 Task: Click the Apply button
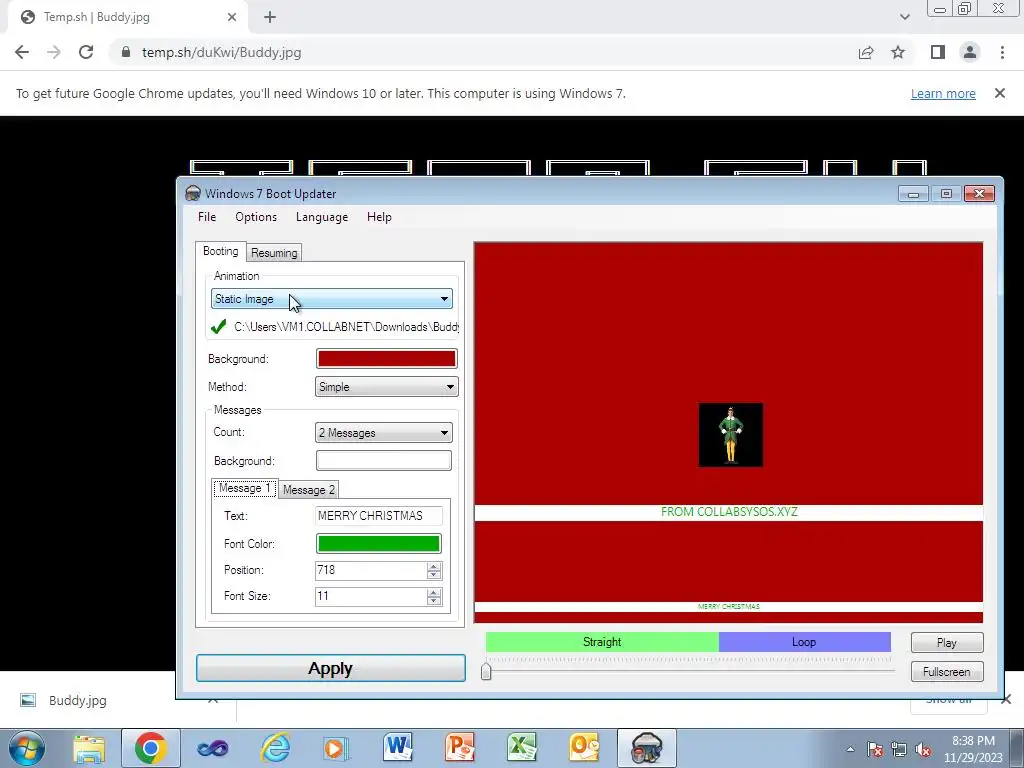pyautogui.click(x=330, y=668)
